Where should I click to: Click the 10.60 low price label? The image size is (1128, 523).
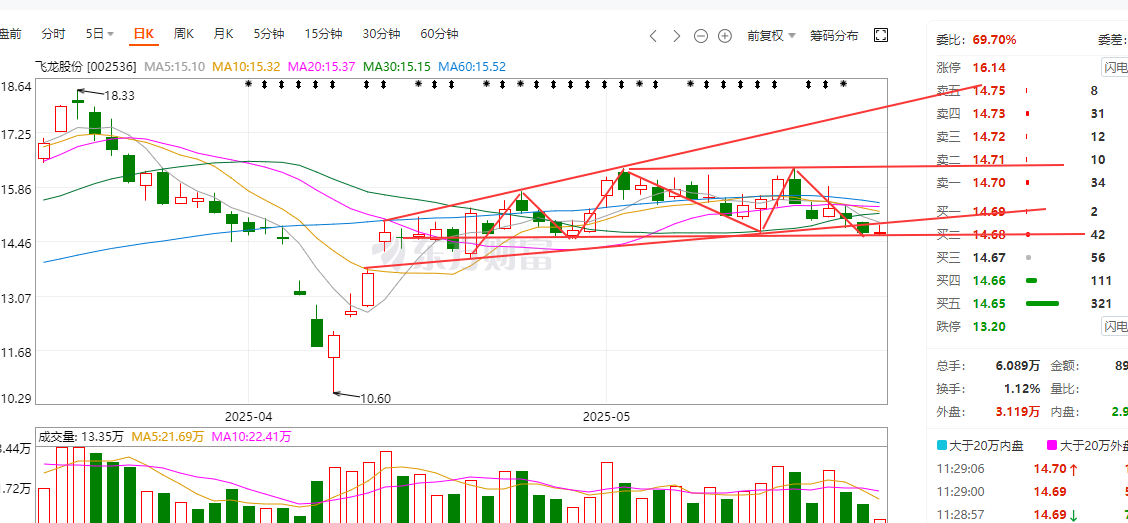375,398
